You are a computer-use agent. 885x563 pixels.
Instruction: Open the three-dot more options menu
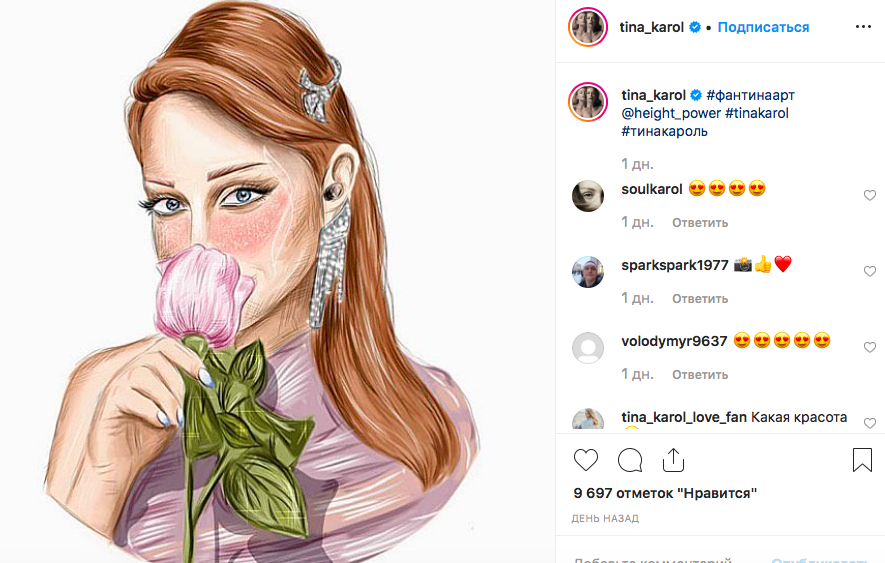coord(864,28)
